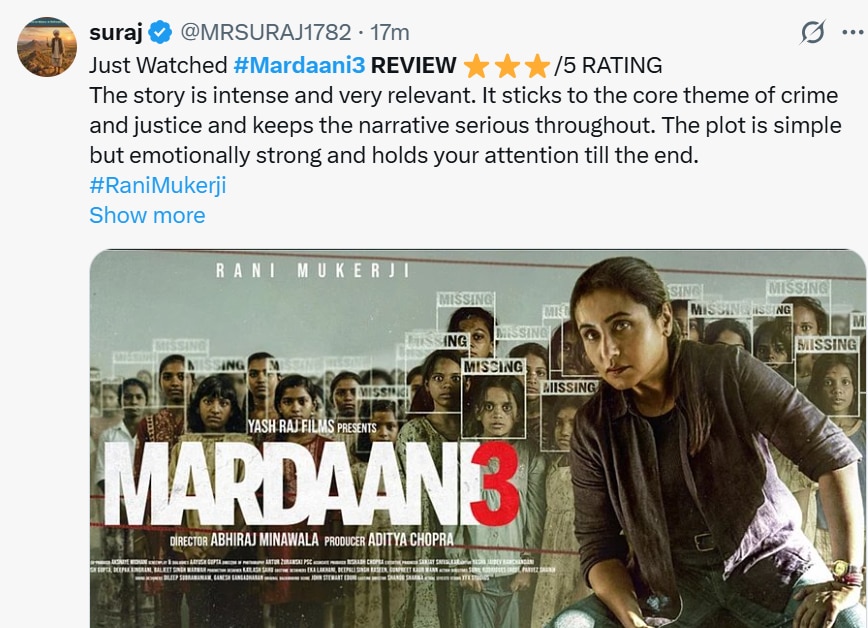The width and height of the screenshot is (868, 628).
Task: Open the Mardaani 3 poster image
Action: tap(478, 439)
